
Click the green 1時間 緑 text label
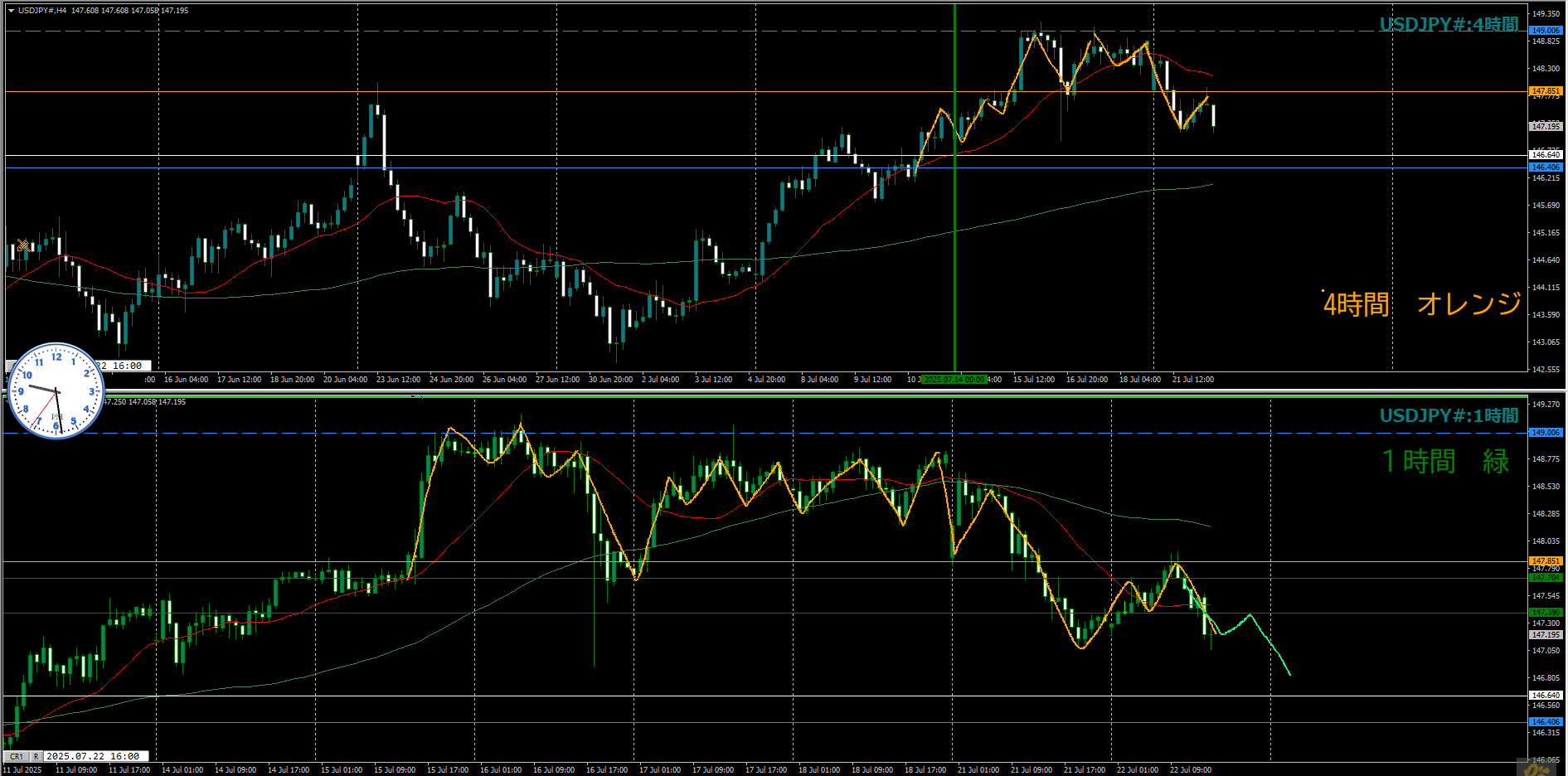1444,461
